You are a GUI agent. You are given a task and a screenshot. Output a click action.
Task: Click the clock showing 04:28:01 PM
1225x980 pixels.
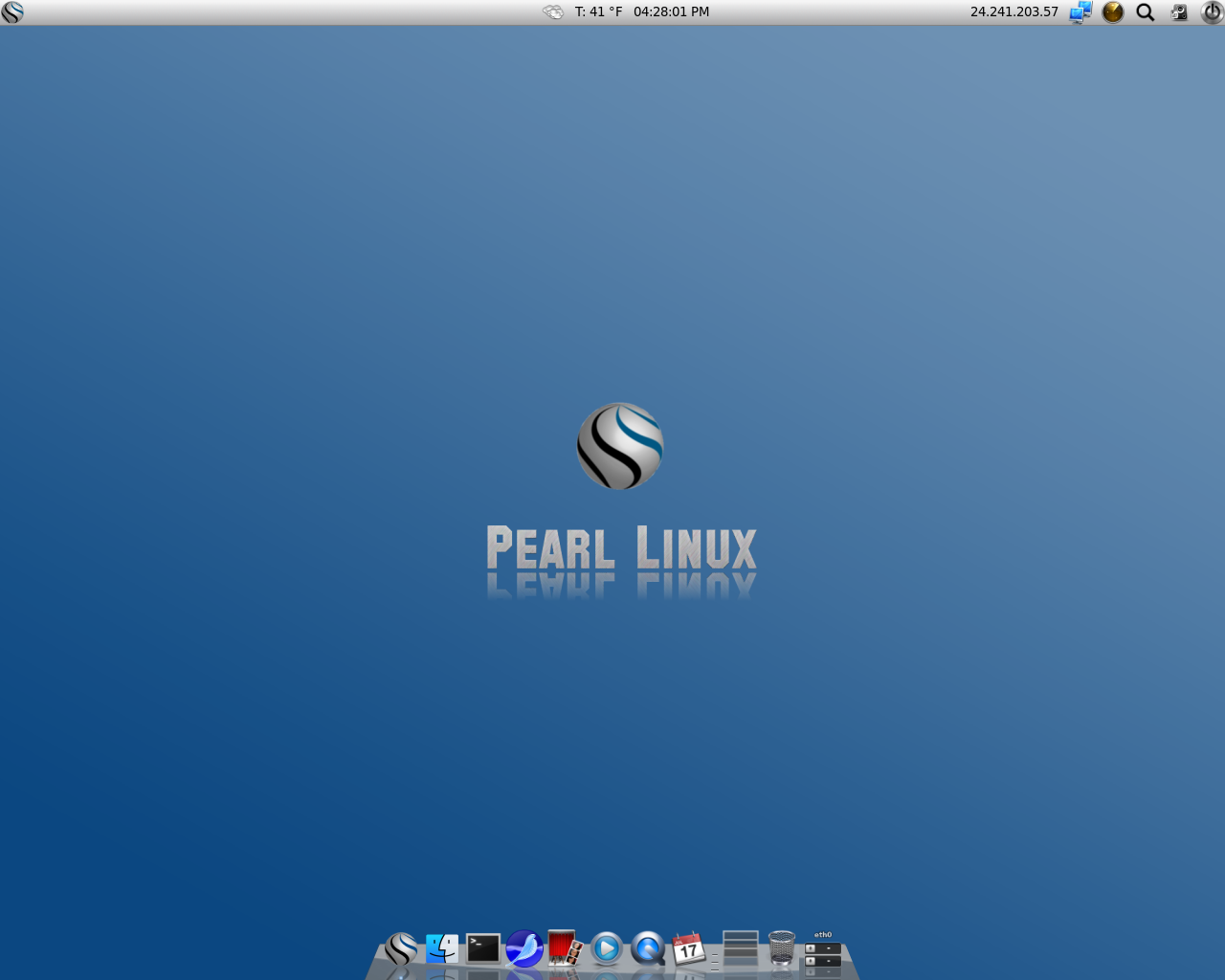[x=671, y=11]
